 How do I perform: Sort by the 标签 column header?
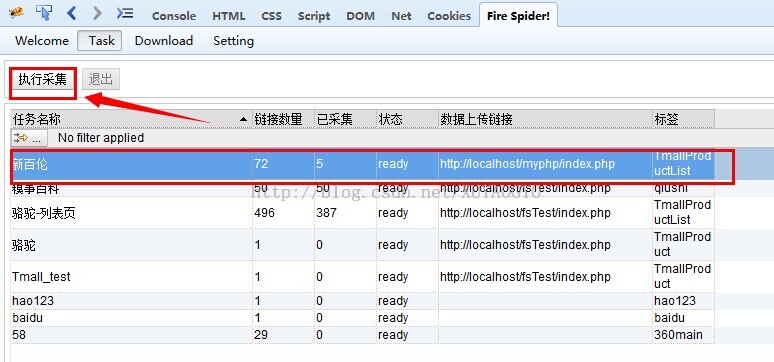click(684, 119)
